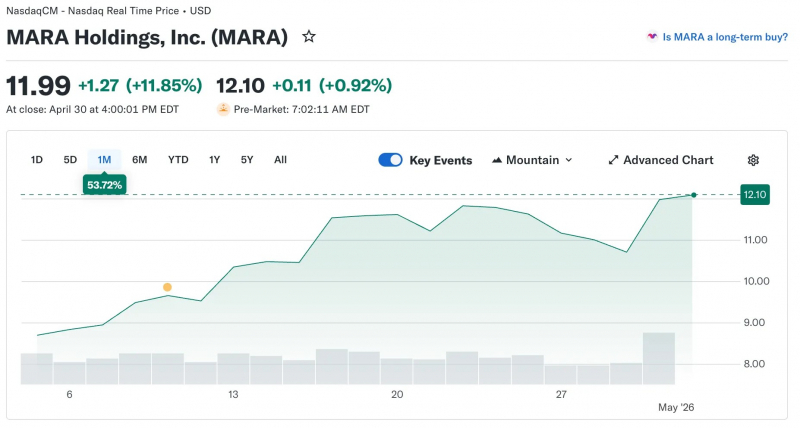Switch to the 5Y time range
This screenshot has height=428, width=800.
click(247, 160)
